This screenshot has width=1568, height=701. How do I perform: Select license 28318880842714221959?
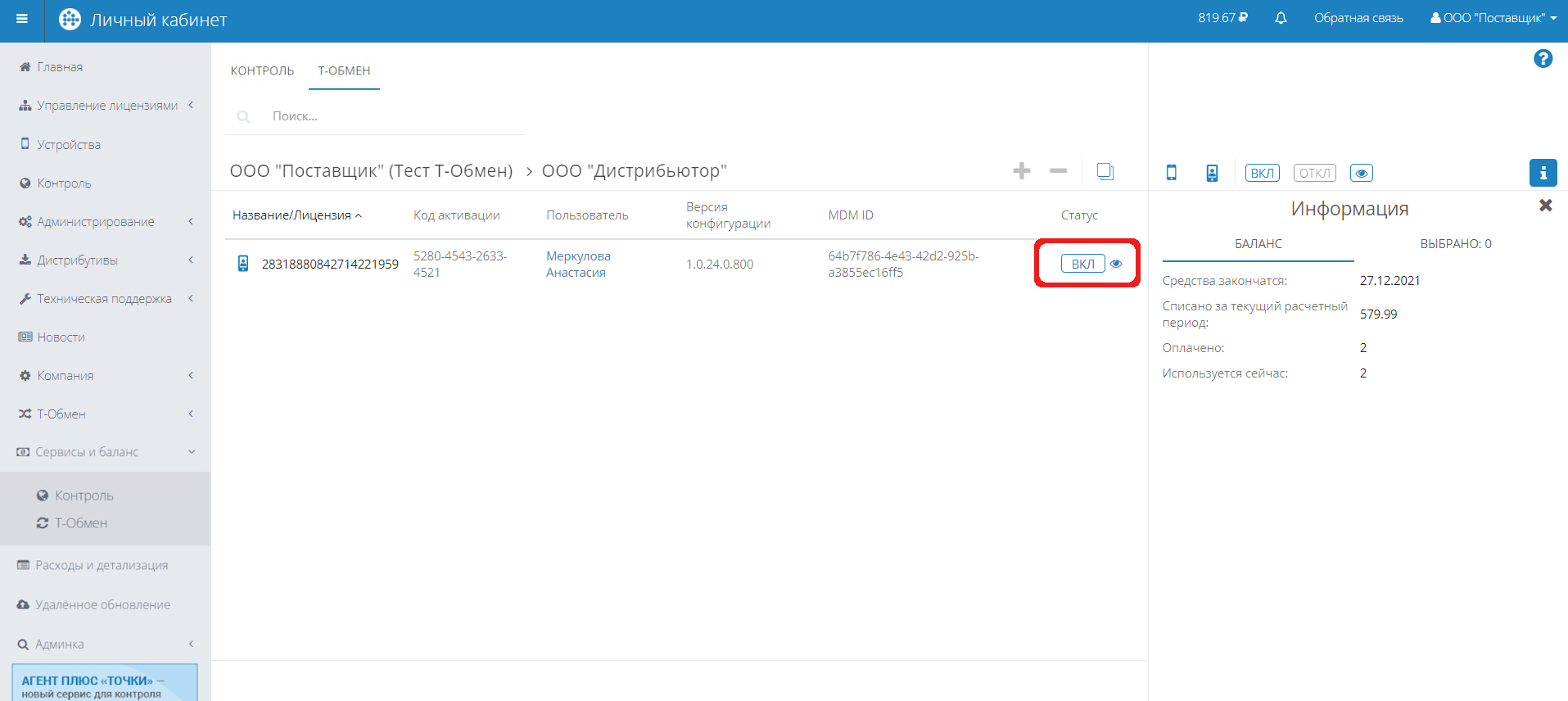click(330, 264)
